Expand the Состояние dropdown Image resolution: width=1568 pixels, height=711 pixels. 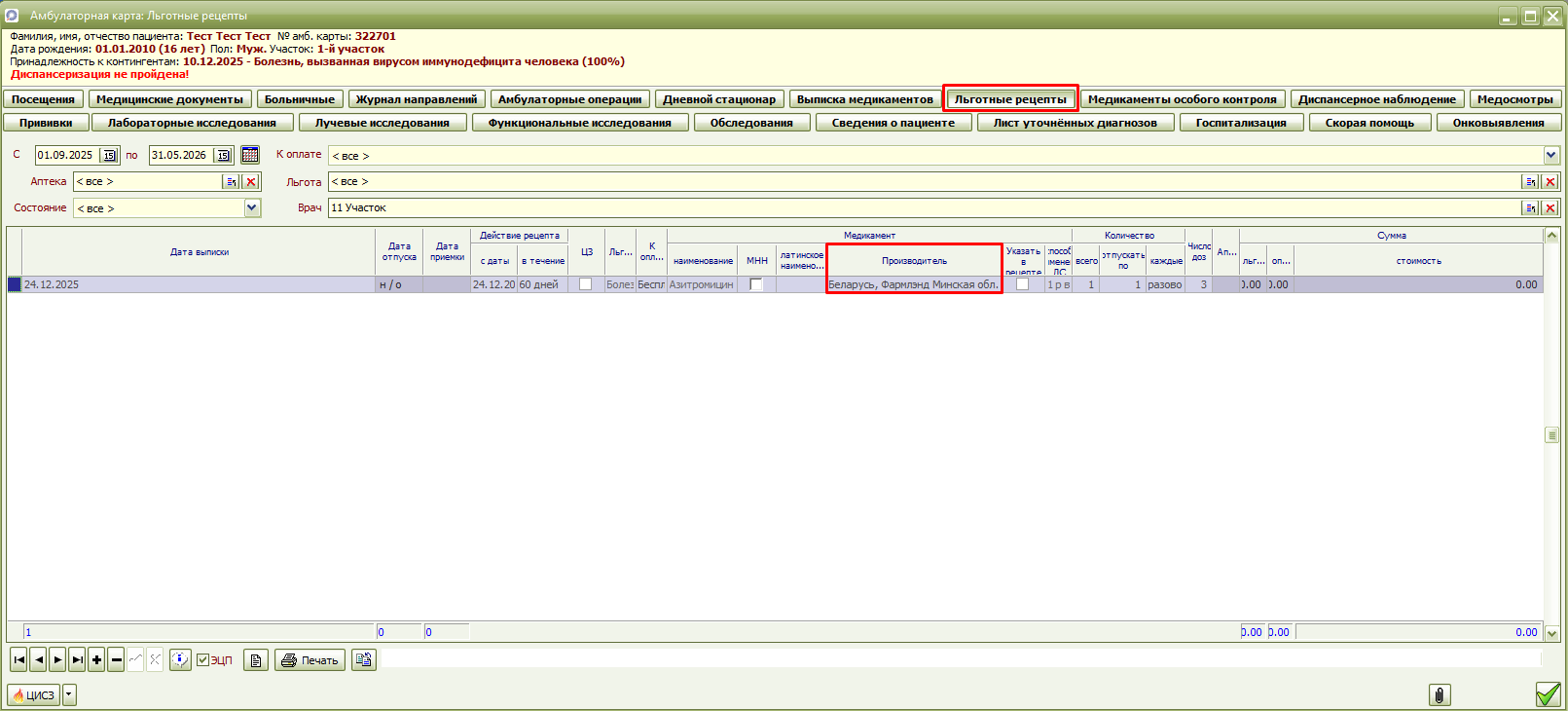tap(252, 207)
